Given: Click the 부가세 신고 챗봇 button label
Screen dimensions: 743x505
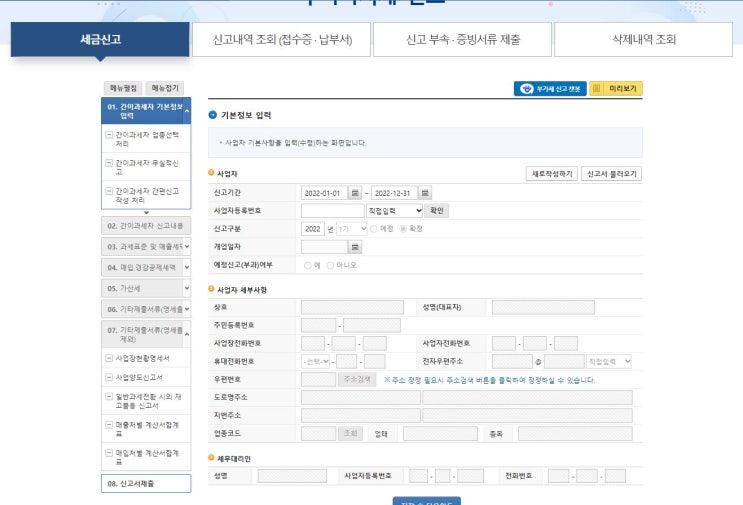Looking at the screenshot, I should click(x=558, y=89).
